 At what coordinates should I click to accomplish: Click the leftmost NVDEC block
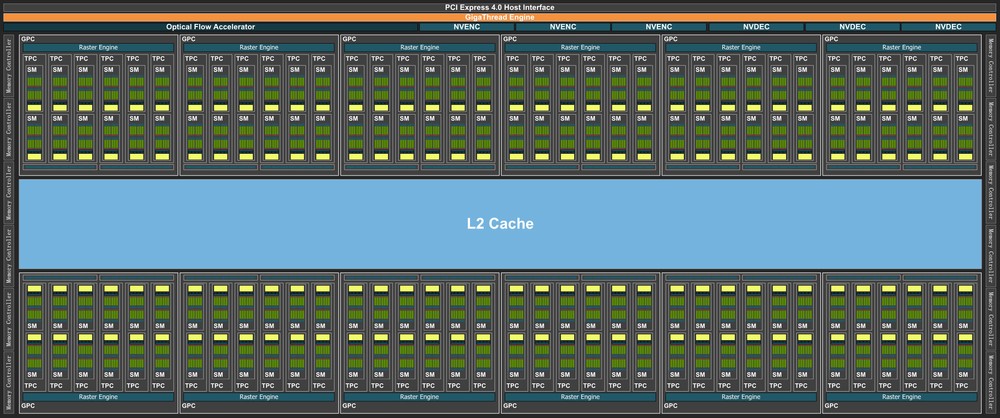[756, 27]
